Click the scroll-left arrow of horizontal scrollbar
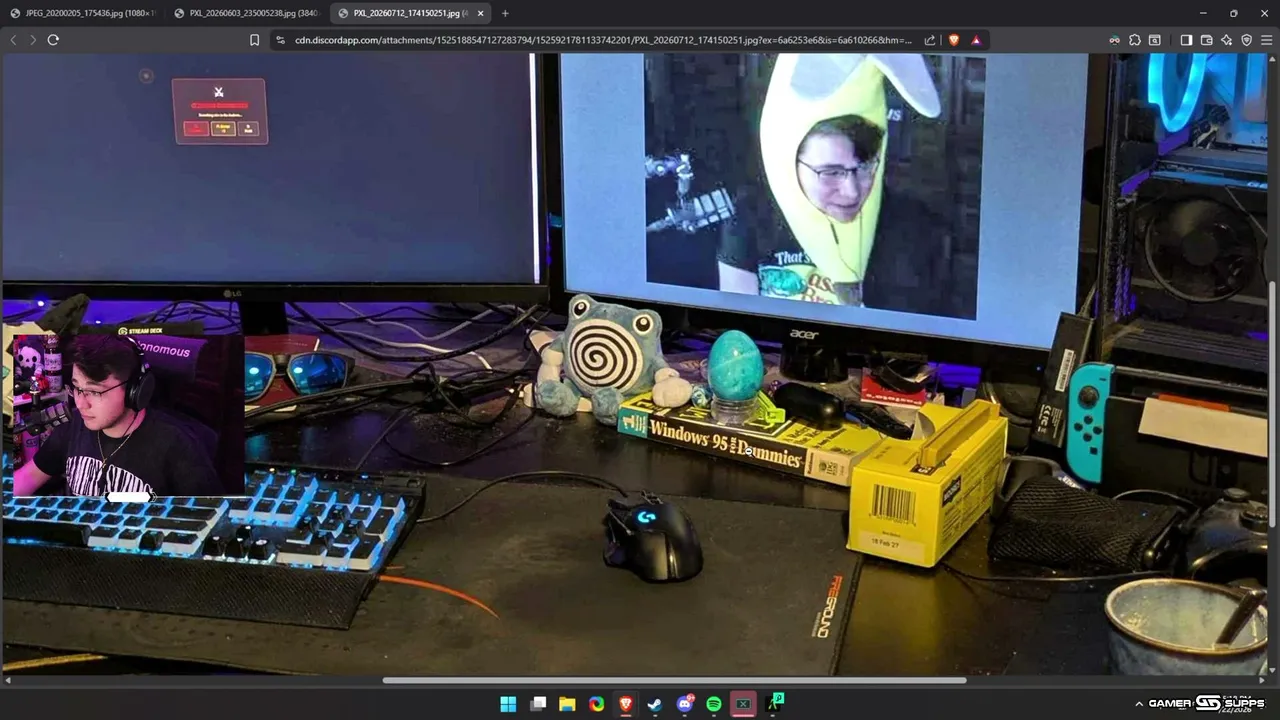The image size is (1280, 720). [x=8, y=681]
